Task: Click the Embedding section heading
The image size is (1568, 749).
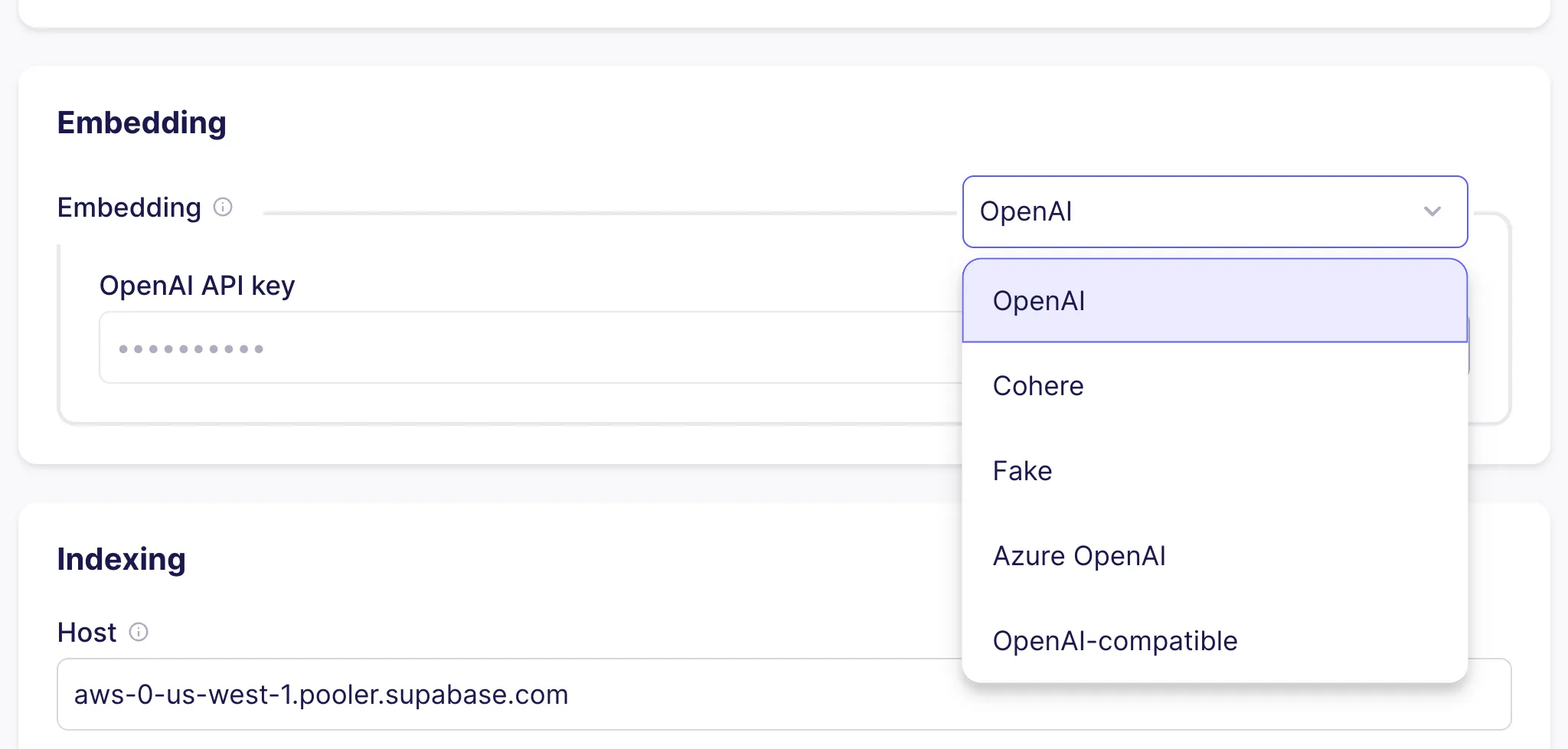Action: pyautogui.click(x=142, y=123)
